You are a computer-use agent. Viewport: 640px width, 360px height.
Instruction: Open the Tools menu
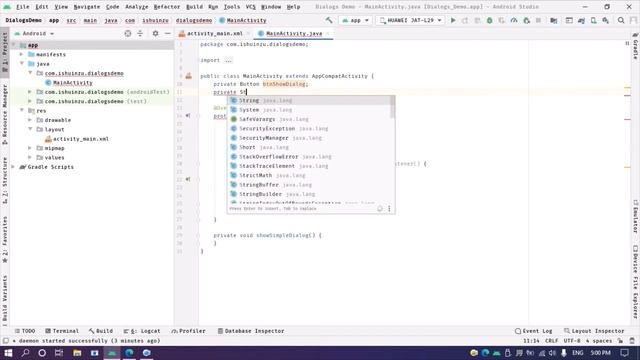point(231,7)
